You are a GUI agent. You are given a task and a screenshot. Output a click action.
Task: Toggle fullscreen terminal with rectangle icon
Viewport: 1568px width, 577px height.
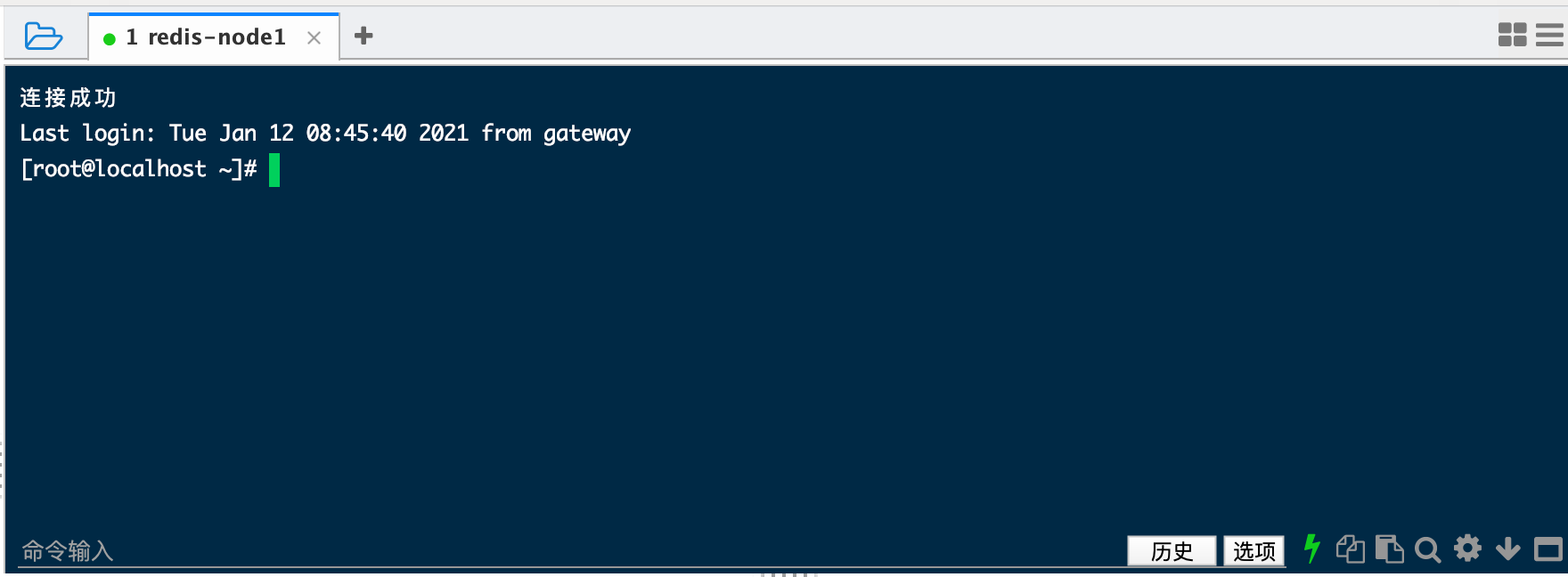point(1548,549)
